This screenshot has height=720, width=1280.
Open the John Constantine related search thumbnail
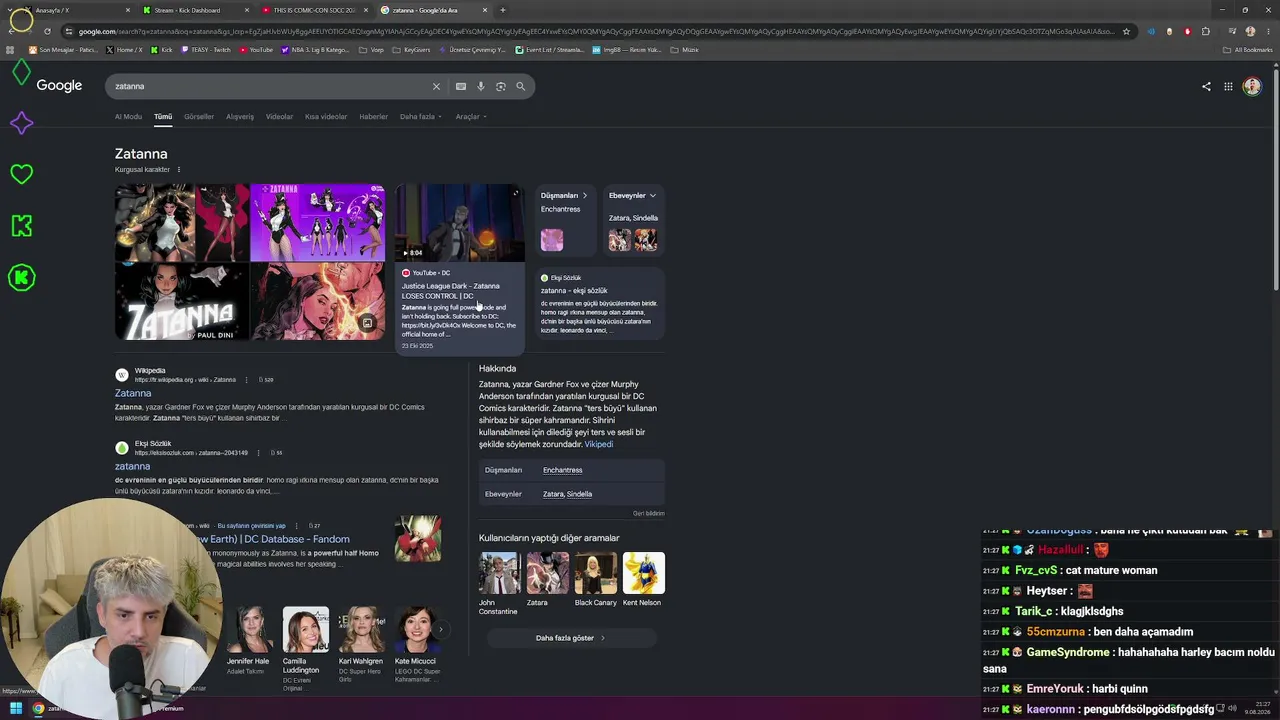(499, 573)
